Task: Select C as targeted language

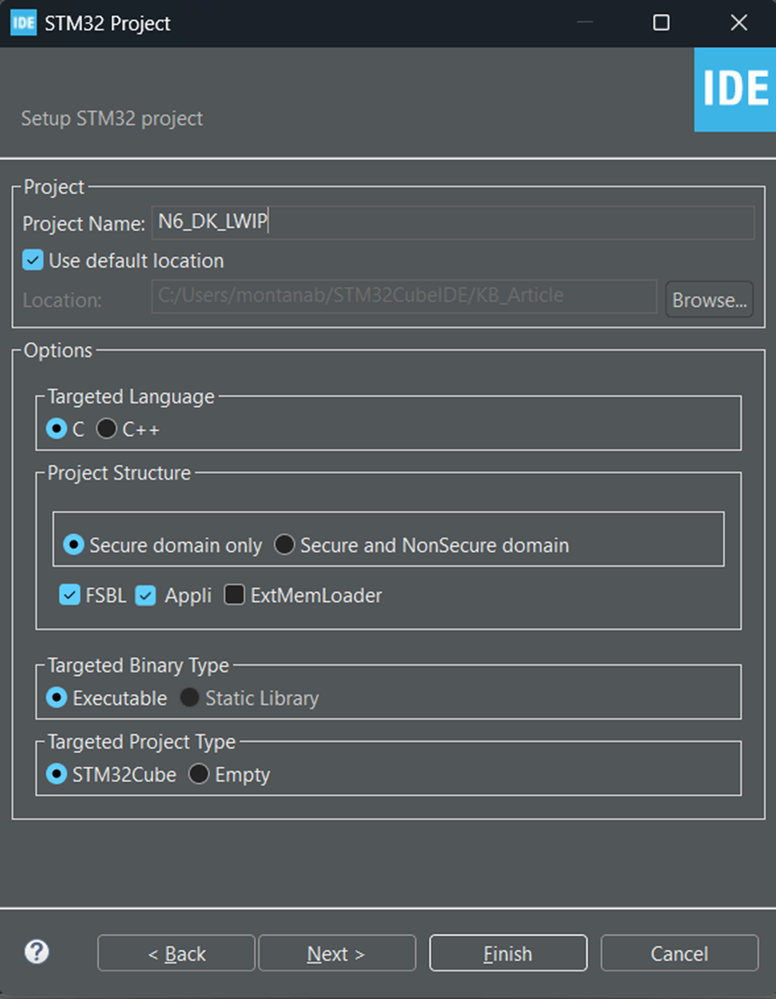Action: [57, 429]
